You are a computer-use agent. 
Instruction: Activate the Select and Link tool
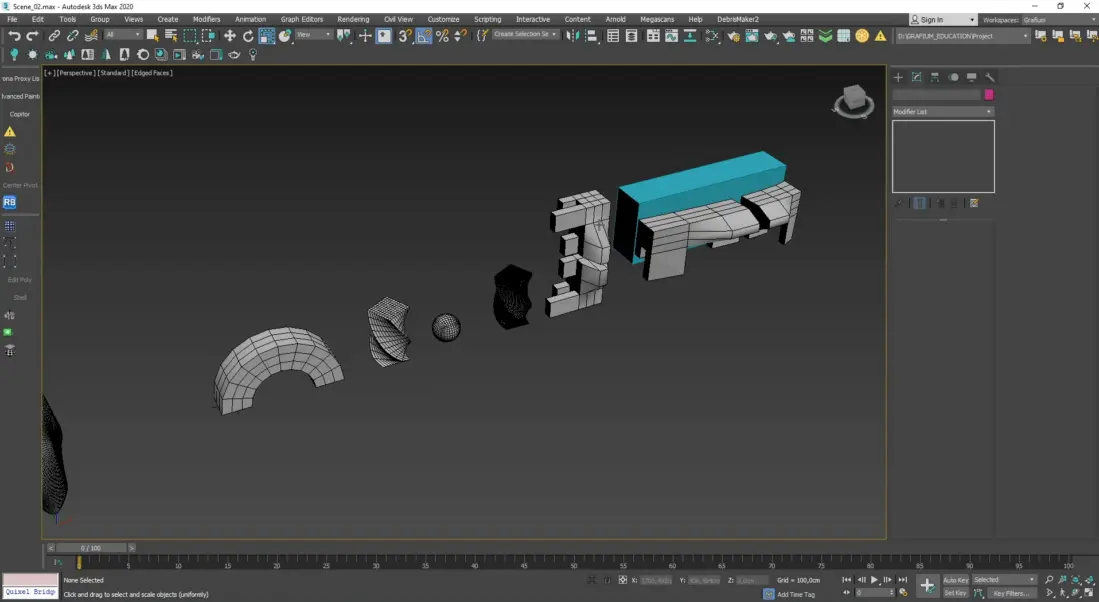[54, 36]
